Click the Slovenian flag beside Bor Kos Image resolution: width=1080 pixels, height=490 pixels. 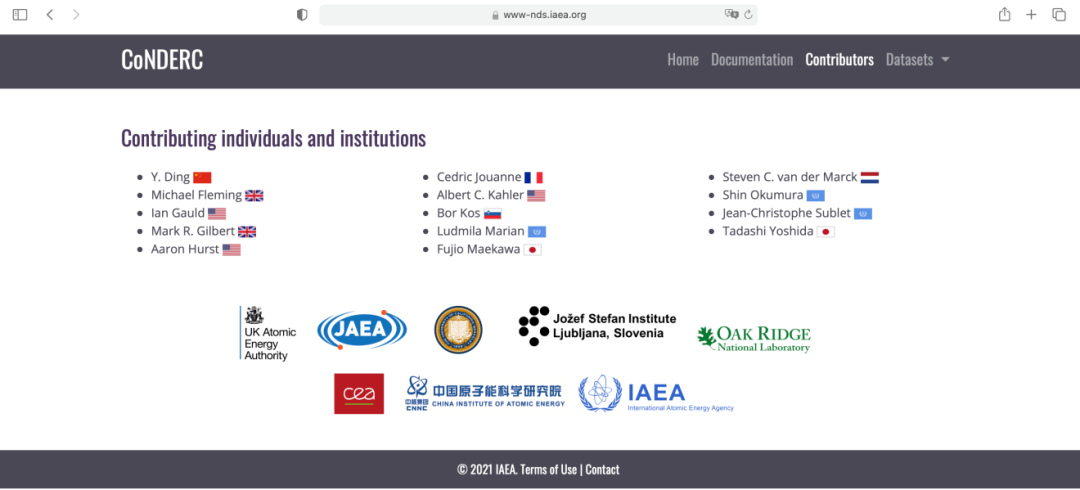tap(492, 214)
